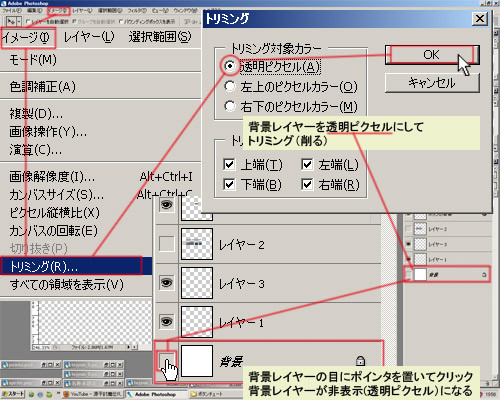Screen dimensions: 500x400
Task: Open the enlarged レイヤー(L) menu
Action: tap(89, 37)
